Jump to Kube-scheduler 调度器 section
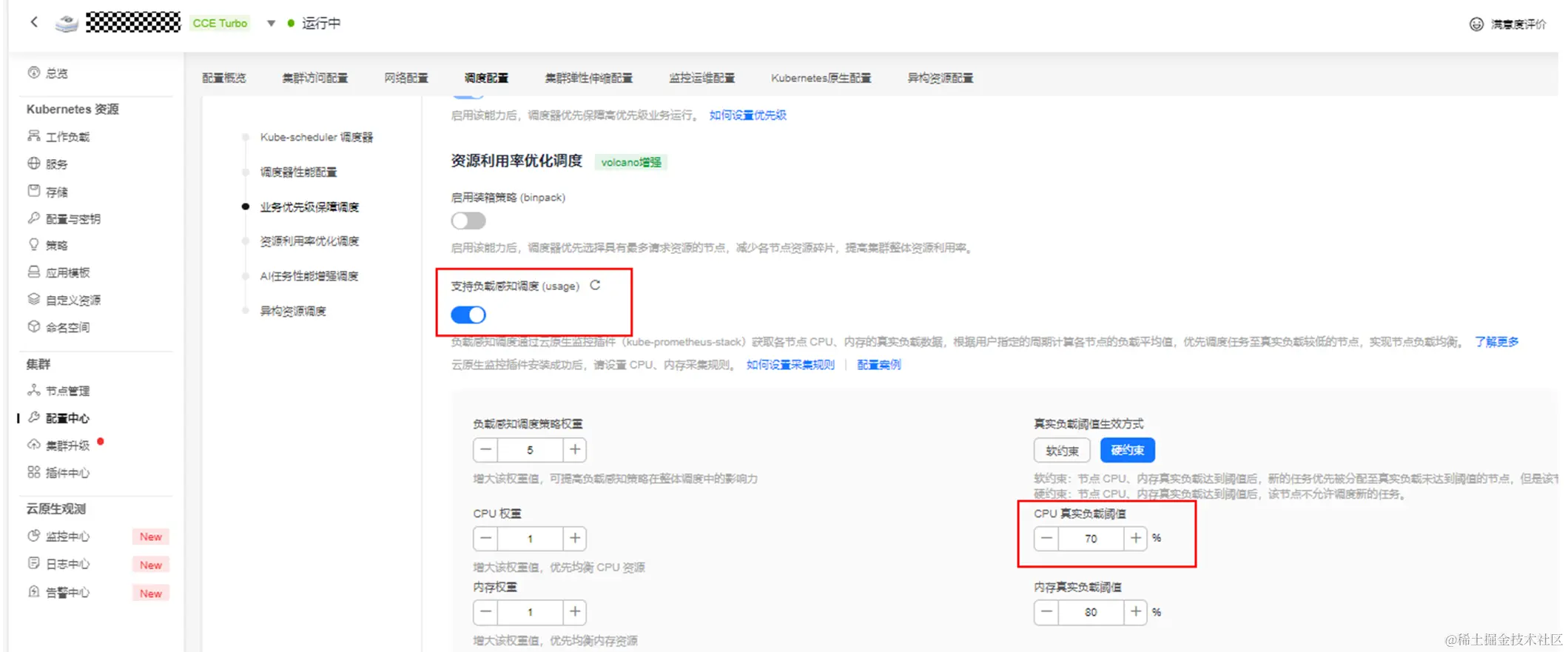This screenshot has height=652, width=1568. pos(316,137)
